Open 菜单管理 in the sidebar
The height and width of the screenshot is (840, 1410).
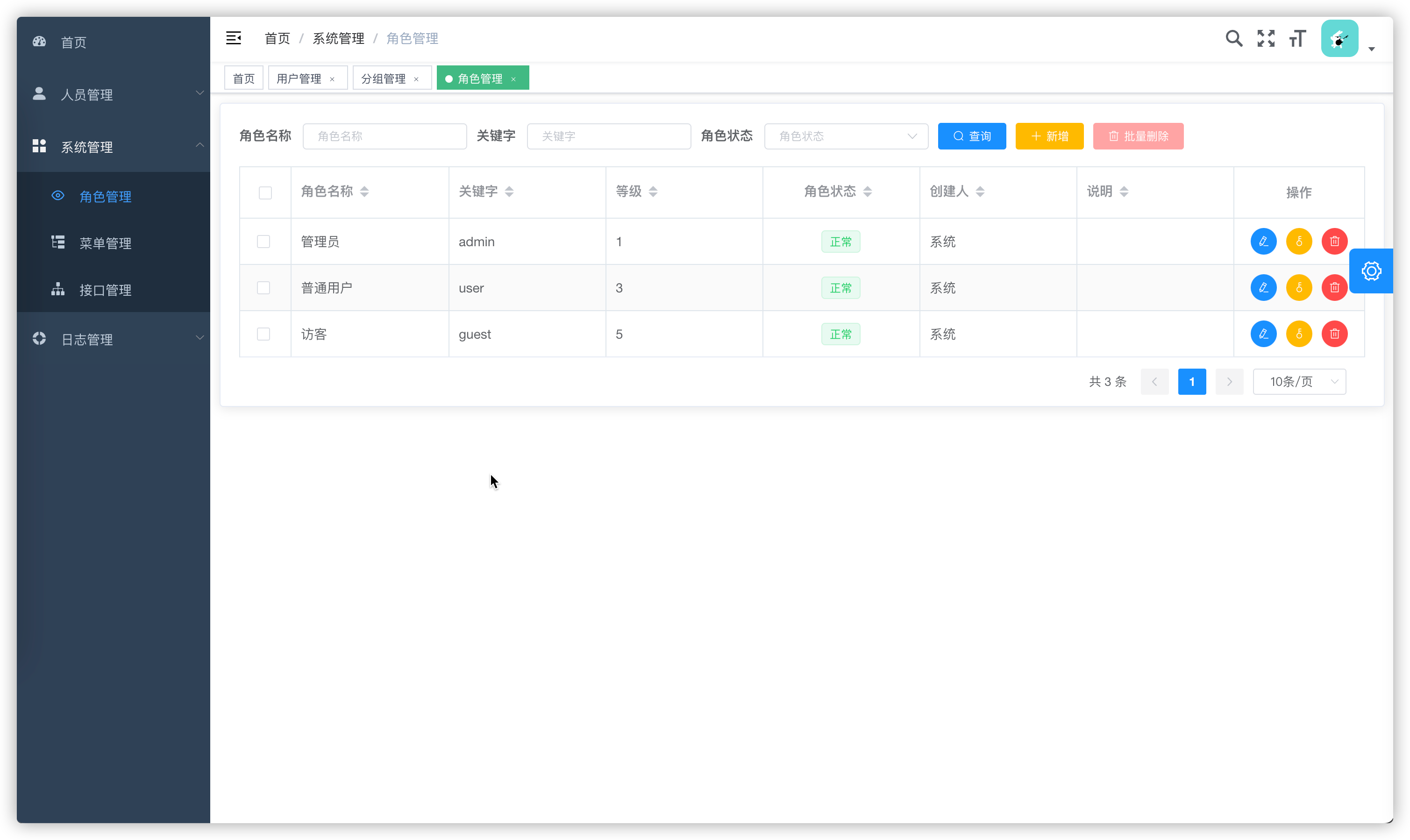pyautogui.click(x=105, y=243)
